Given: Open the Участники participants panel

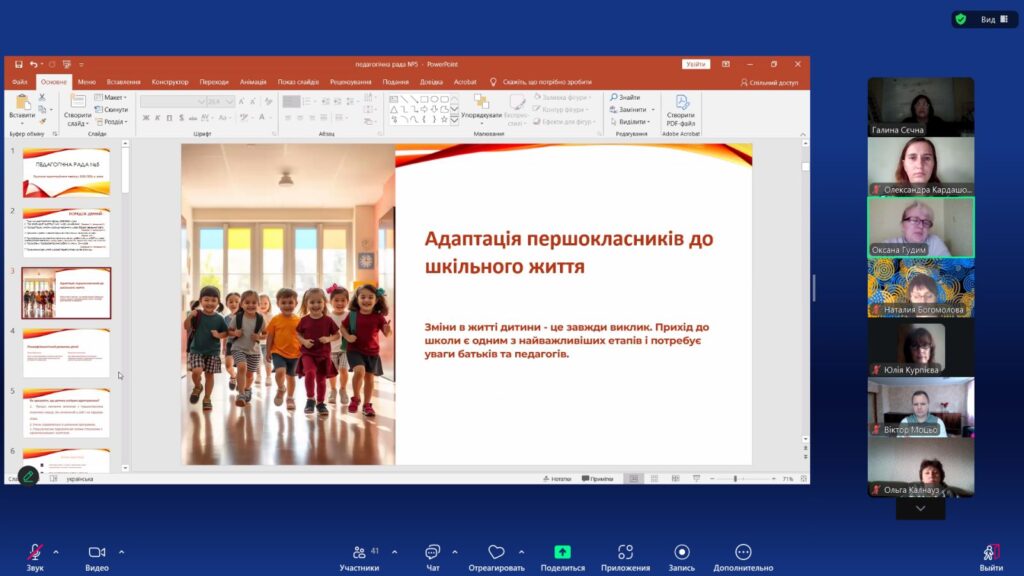Looking at the screenshot, I should point(359,553).
